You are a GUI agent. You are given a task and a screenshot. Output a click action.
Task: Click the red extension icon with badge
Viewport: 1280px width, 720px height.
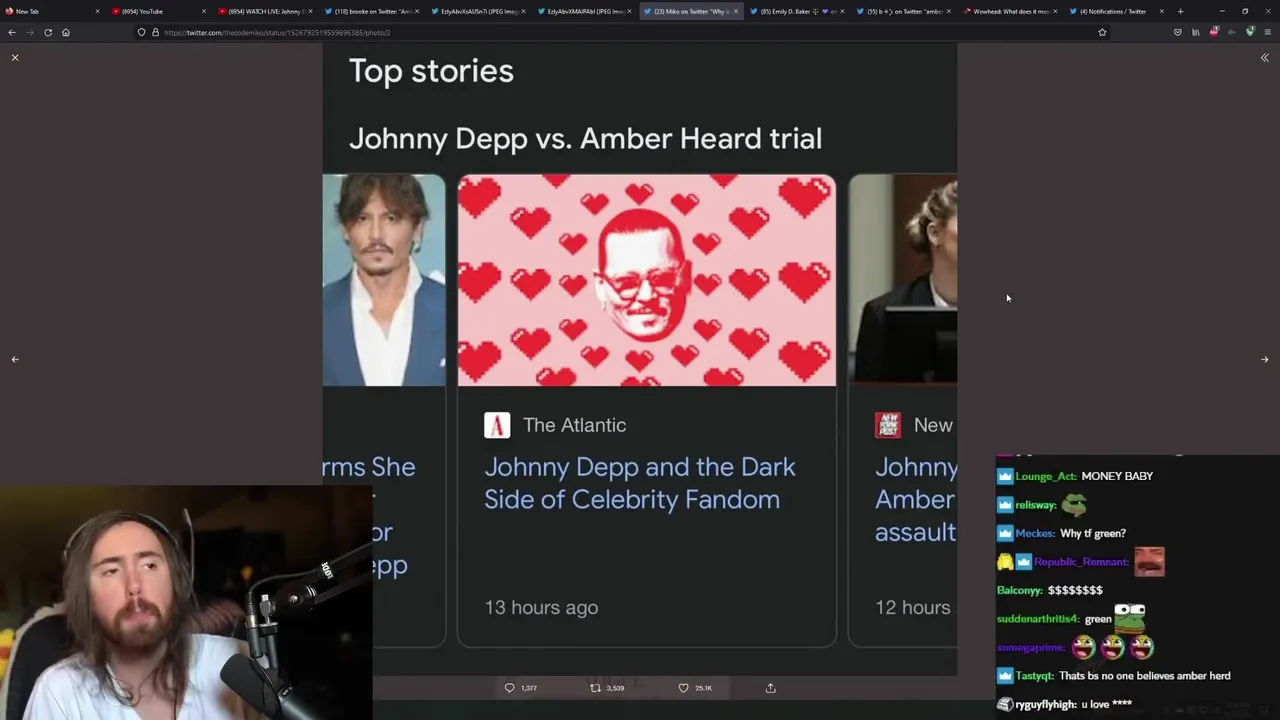point(1214,32)
